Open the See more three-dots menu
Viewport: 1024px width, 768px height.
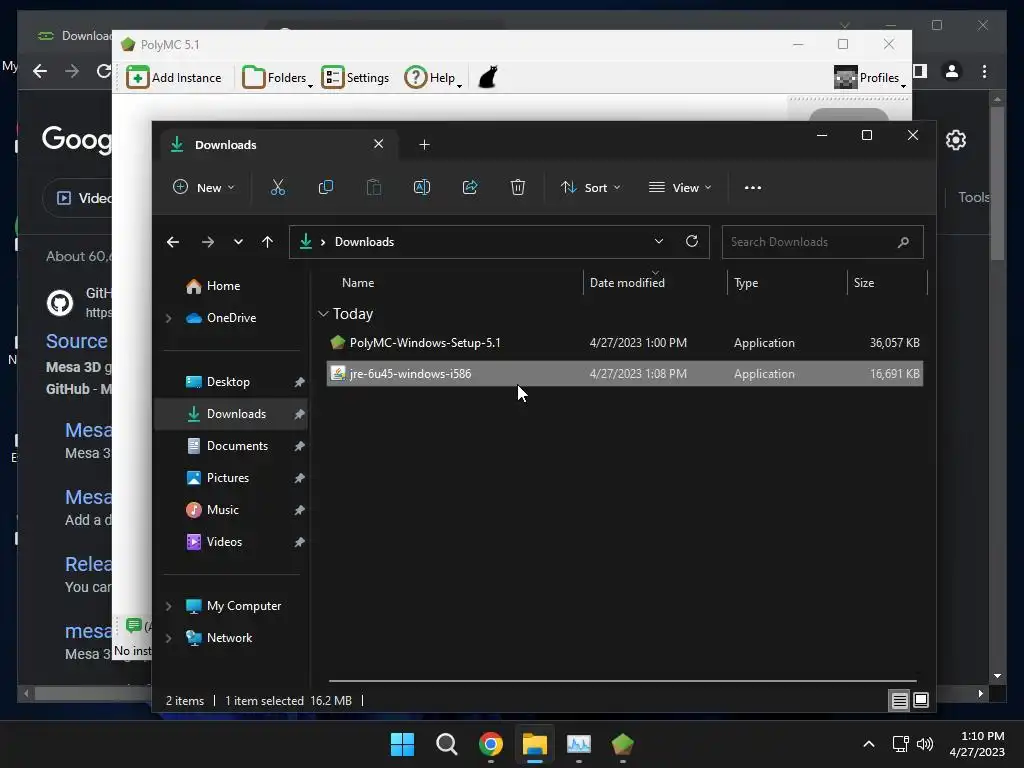coord(753,187)
